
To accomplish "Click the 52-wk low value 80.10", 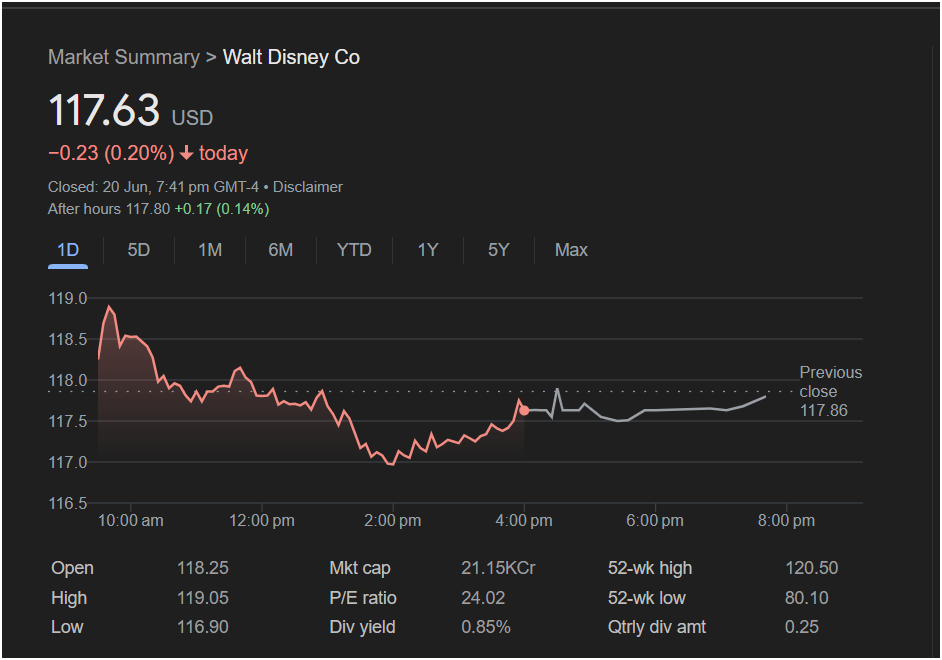I will tap(806, 598).
